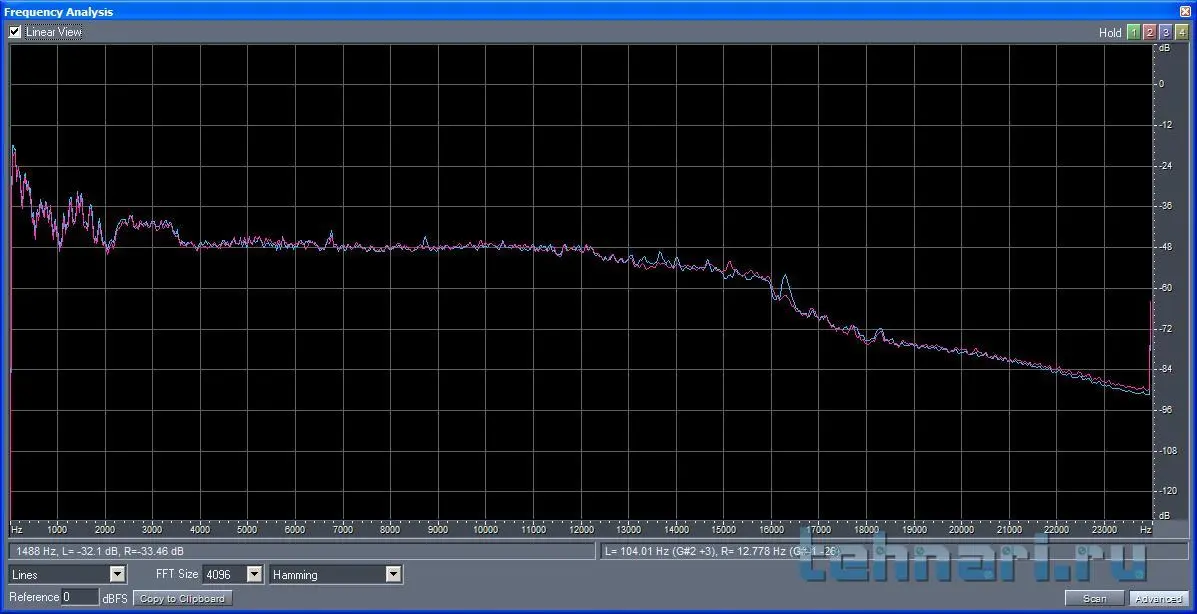Viewport: 1197px width, 614px height.
Task: Click the Advanced button
Action: coord(1158,598)
